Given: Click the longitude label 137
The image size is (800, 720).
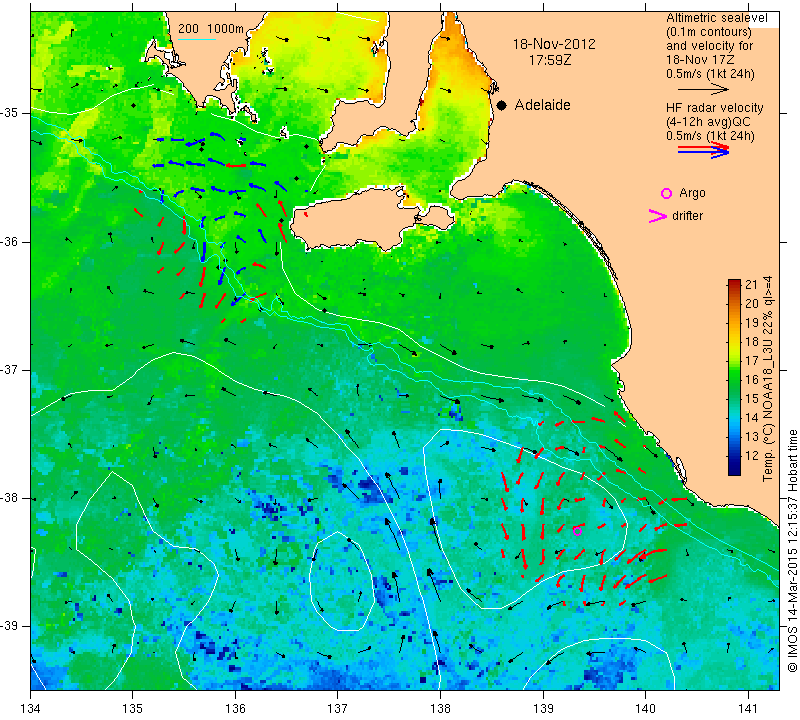Looking at the screenshot, I should click(x=338, y=709).
